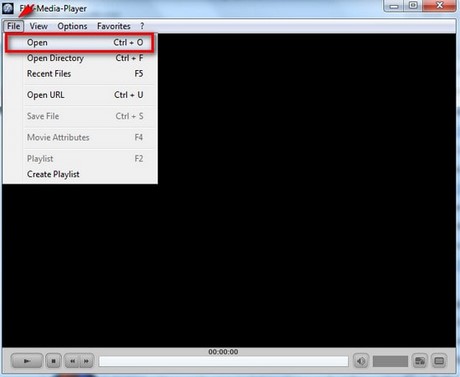Open the View menu
This screenshot has height=377, width=460.
click(39, 26)
